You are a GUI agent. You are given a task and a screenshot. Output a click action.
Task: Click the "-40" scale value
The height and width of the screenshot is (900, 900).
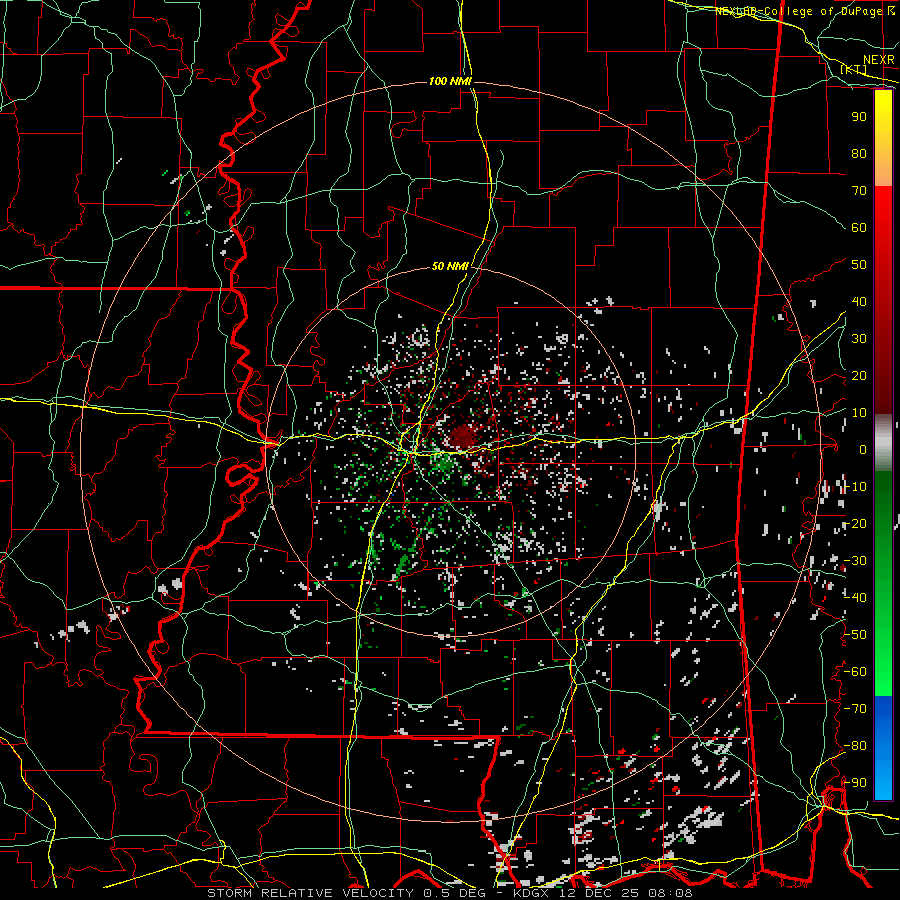[856, 598]
